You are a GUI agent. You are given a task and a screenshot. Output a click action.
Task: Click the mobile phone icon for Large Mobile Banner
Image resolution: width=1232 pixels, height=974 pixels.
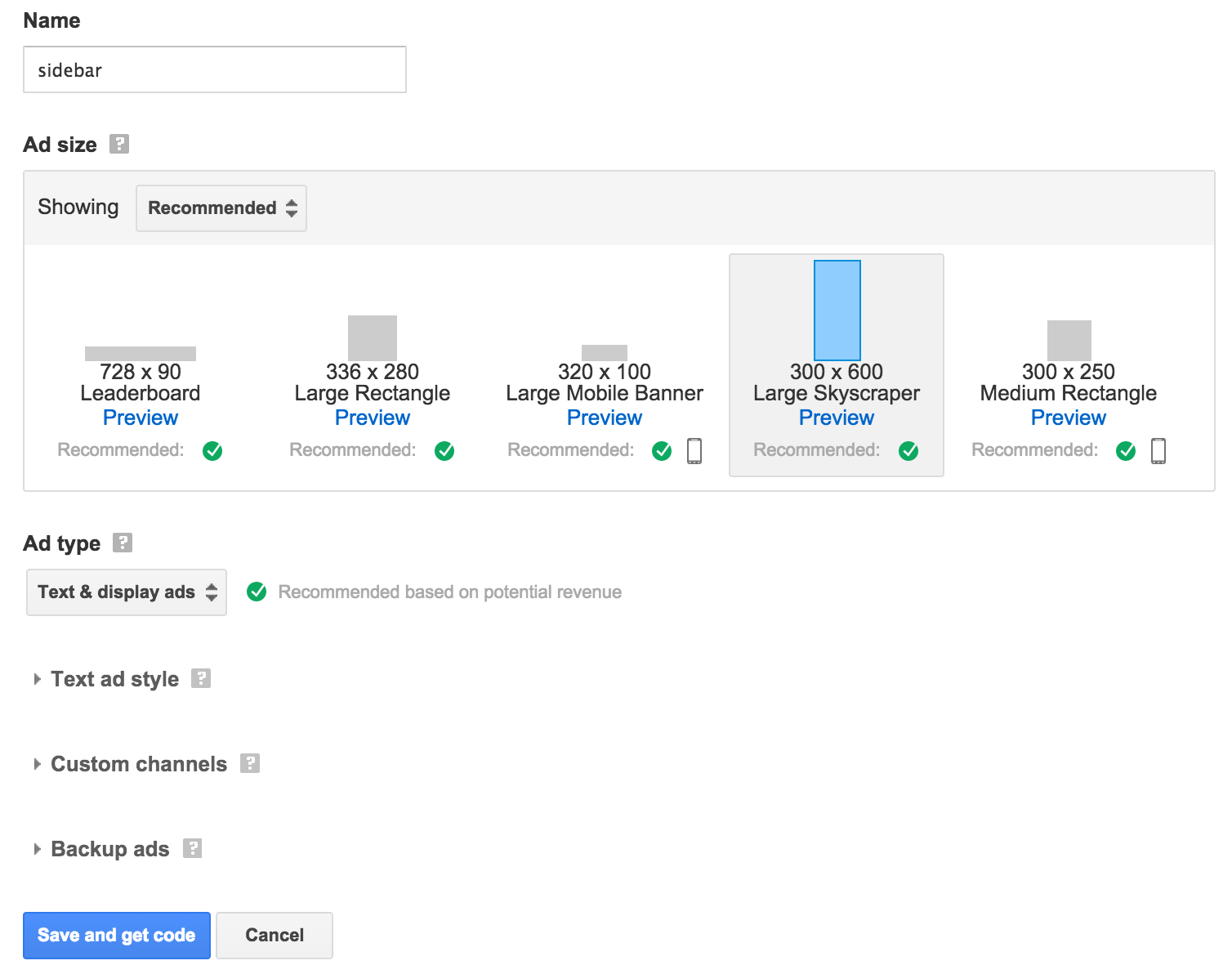click(694, 451)
